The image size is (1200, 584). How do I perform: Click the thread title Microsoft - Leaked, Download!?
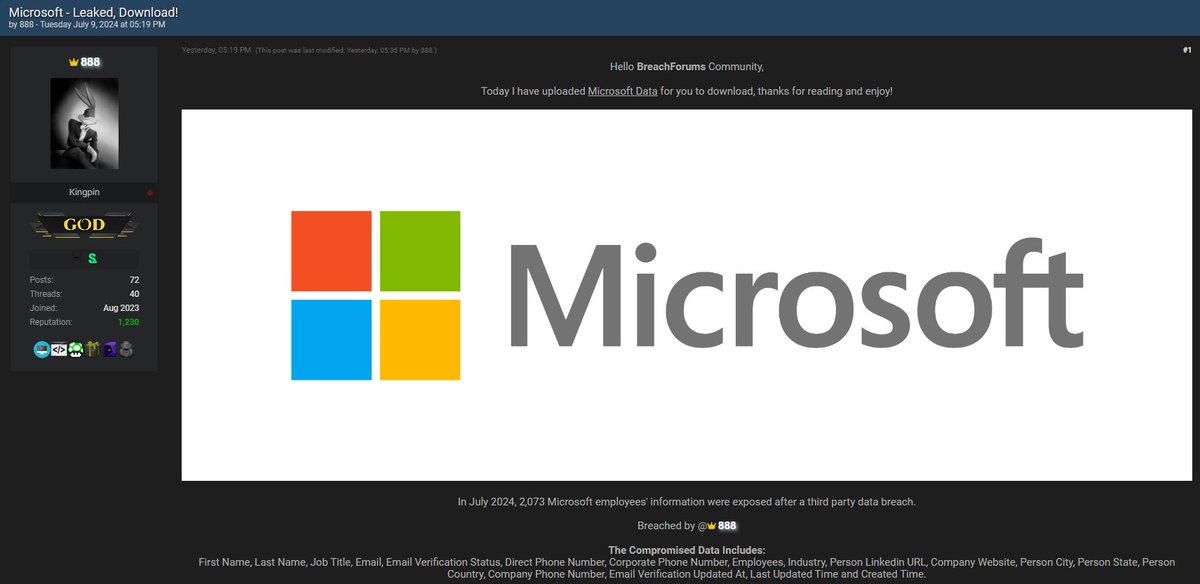[93, 11]
